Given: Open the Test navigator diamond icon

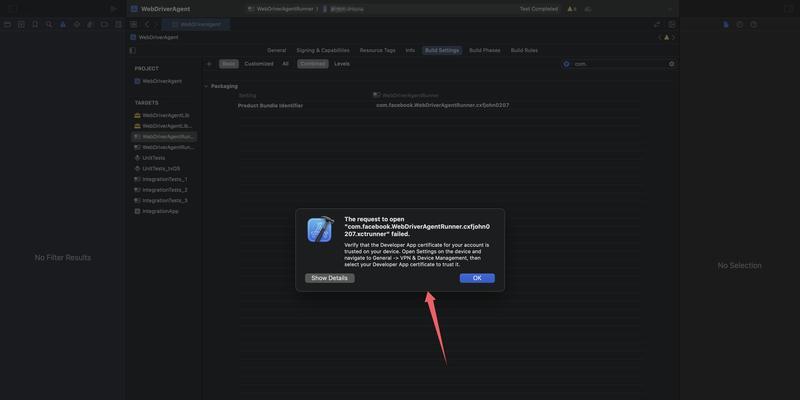Looking at the screenshot, I should point(77,24).
